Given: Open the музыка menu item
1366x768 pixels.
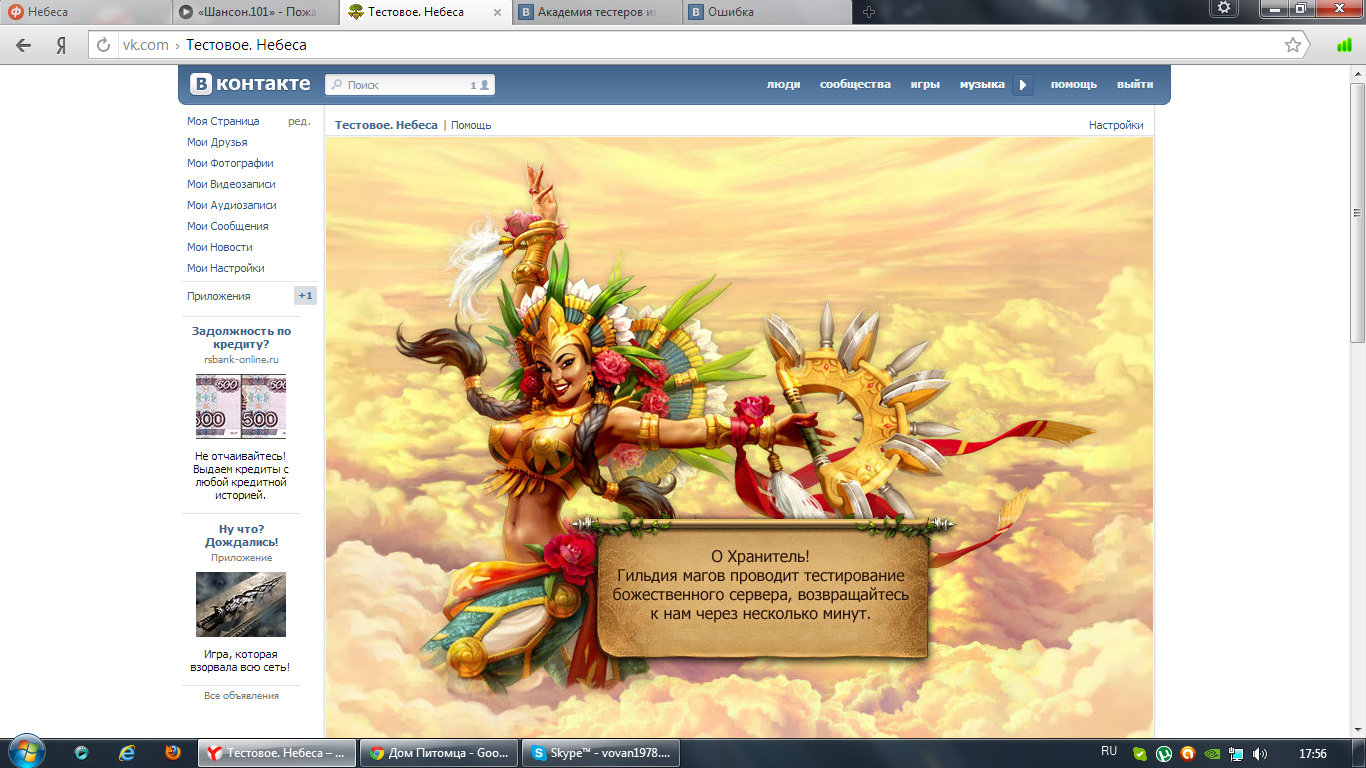Looking at the screenshot, I should point(982,85).
